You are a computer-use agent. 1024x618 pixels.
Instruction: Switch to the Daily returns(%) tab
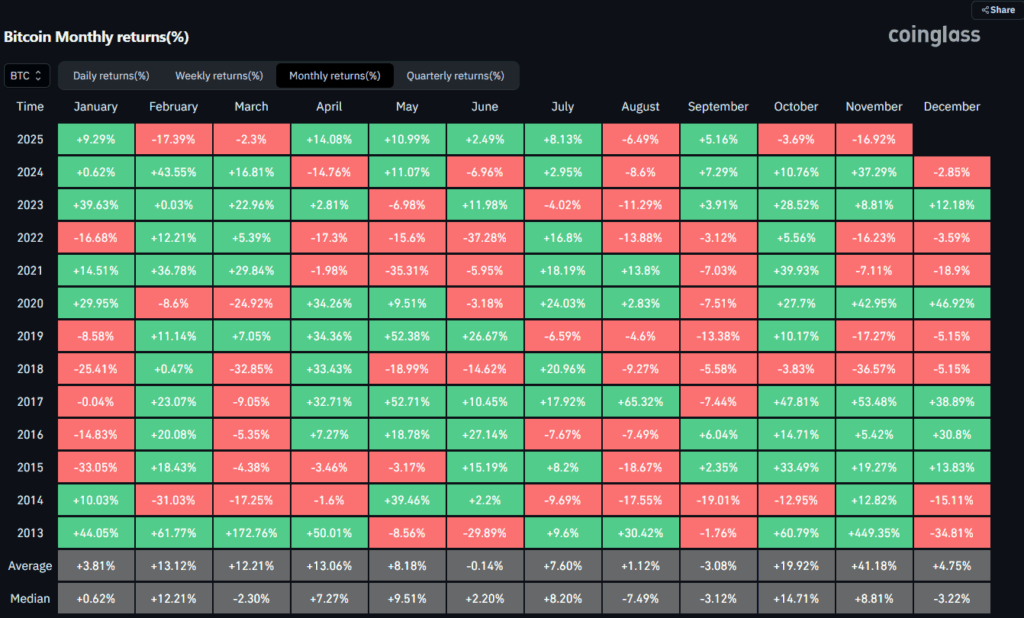point(111,76)
